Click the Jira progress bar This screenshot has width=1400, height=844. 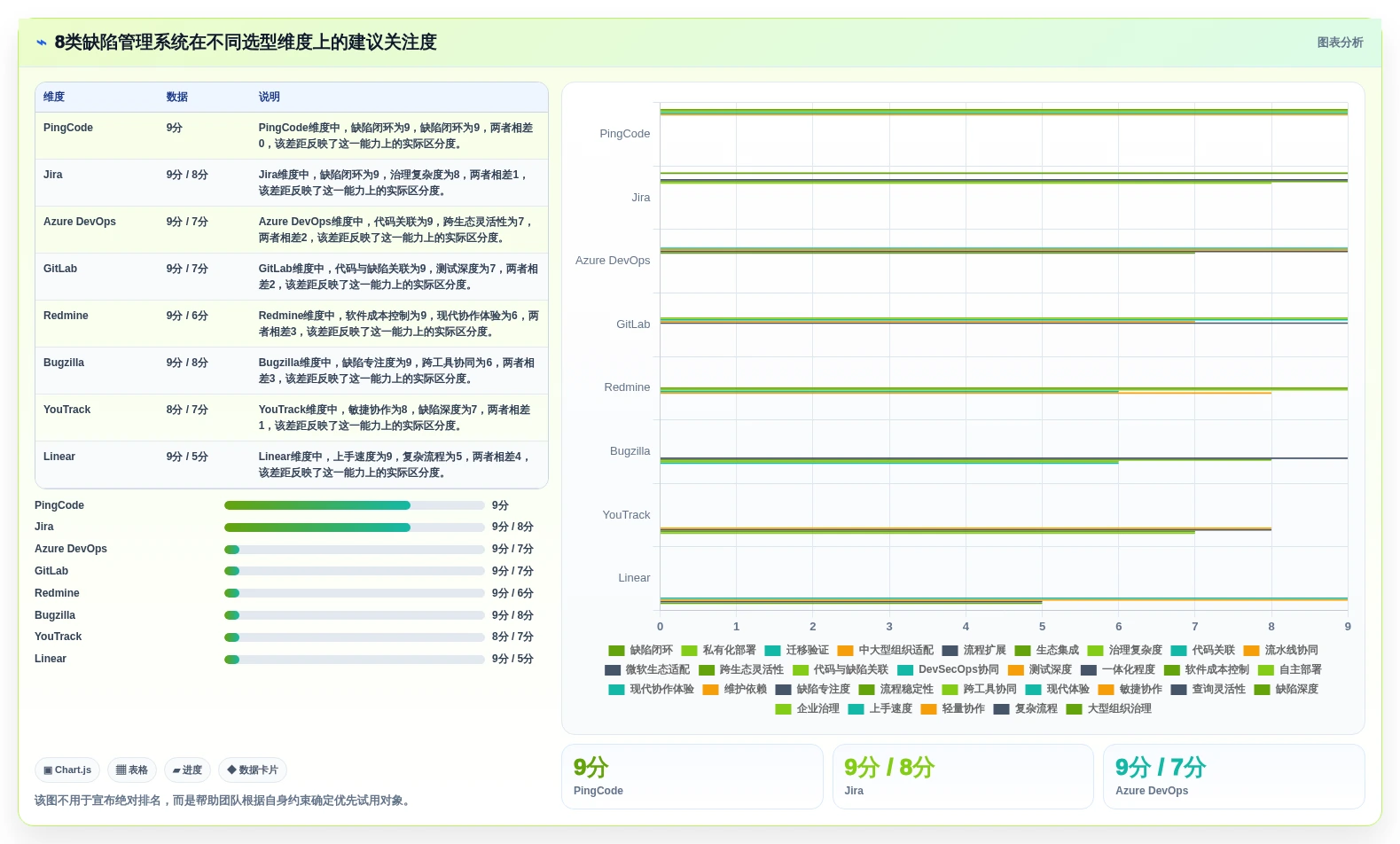355,527
